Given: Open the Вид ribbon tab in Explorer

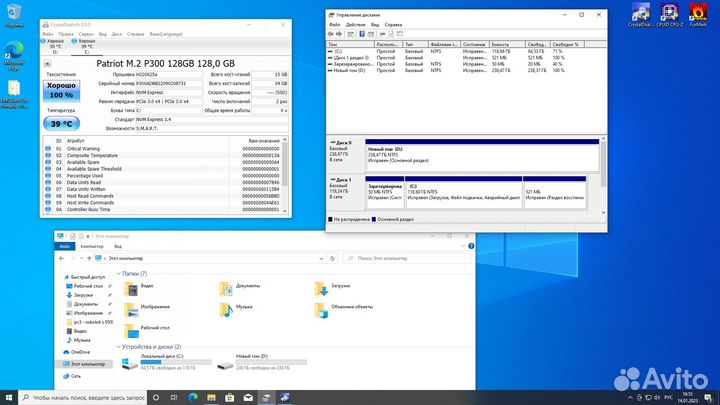Looking at the screenshot, I should click(x=118, y=245).
